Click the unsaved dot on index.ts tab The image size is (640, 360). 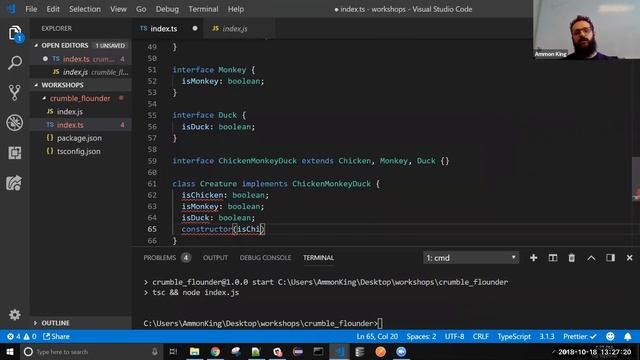coord(195,28)
